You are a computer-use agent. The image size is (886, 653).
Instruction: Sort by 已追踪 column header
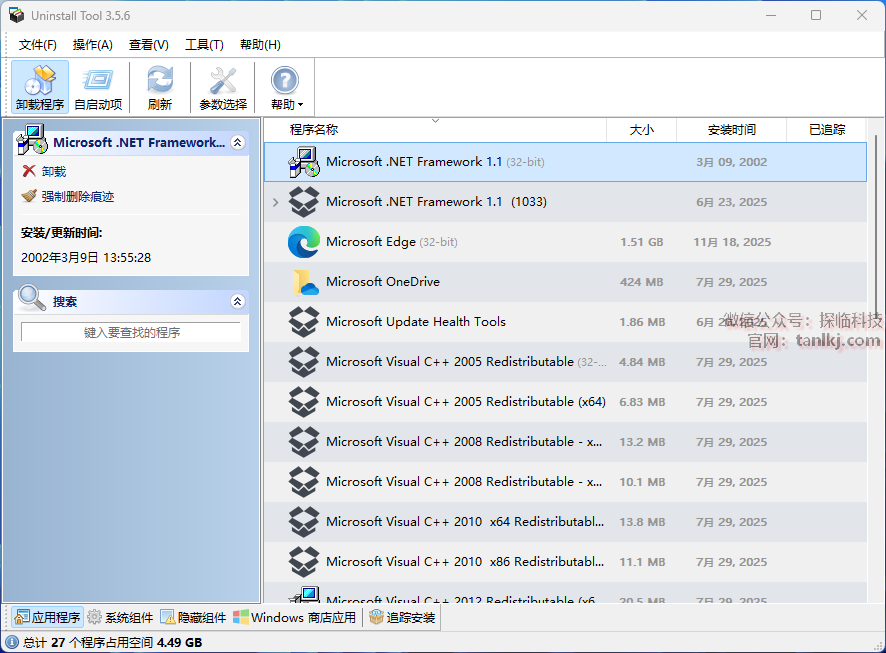coord(827,130)
